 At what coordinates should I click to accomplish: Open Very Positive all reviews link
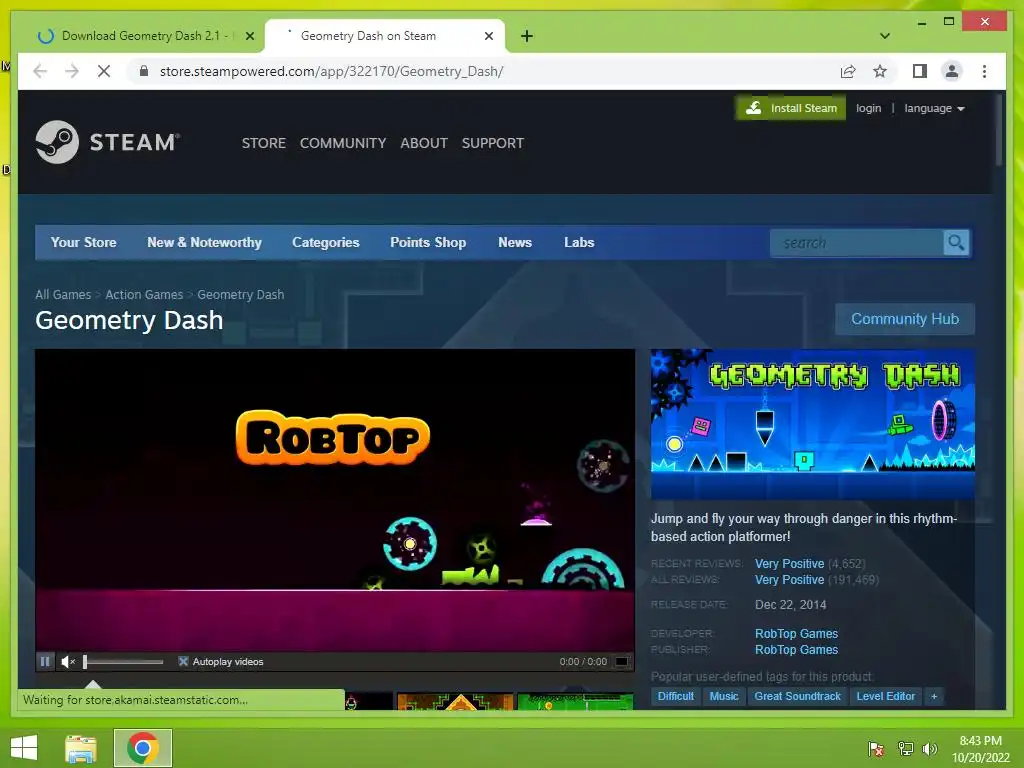pos(789,580)
